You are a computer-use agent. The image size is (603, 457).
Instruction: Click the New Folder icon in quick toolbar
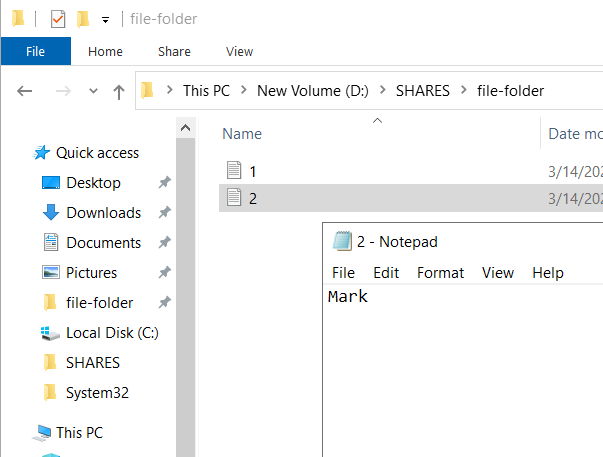(83, 19)
